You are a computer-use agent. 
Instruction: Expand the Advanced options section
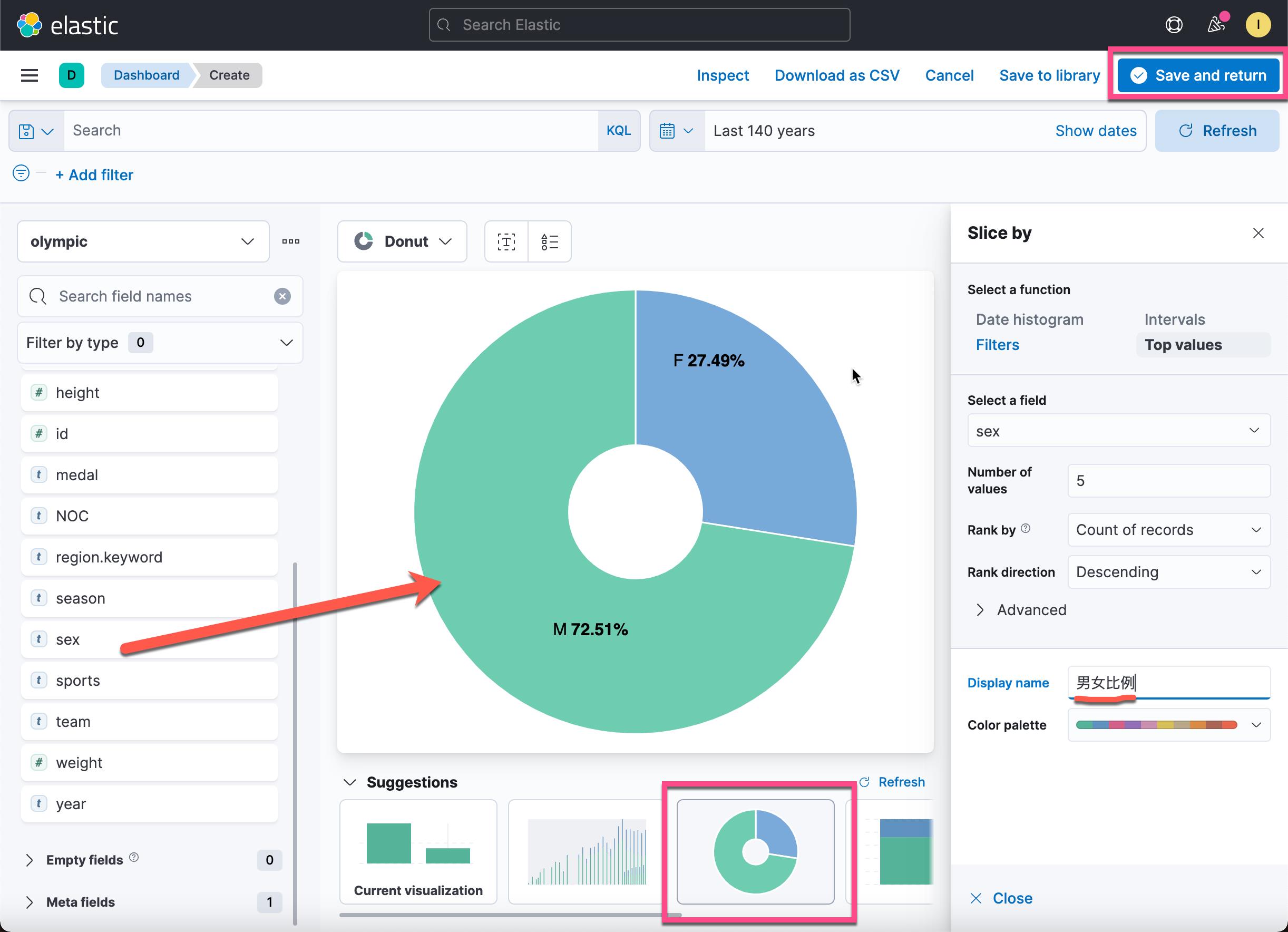click(1020, 610)
